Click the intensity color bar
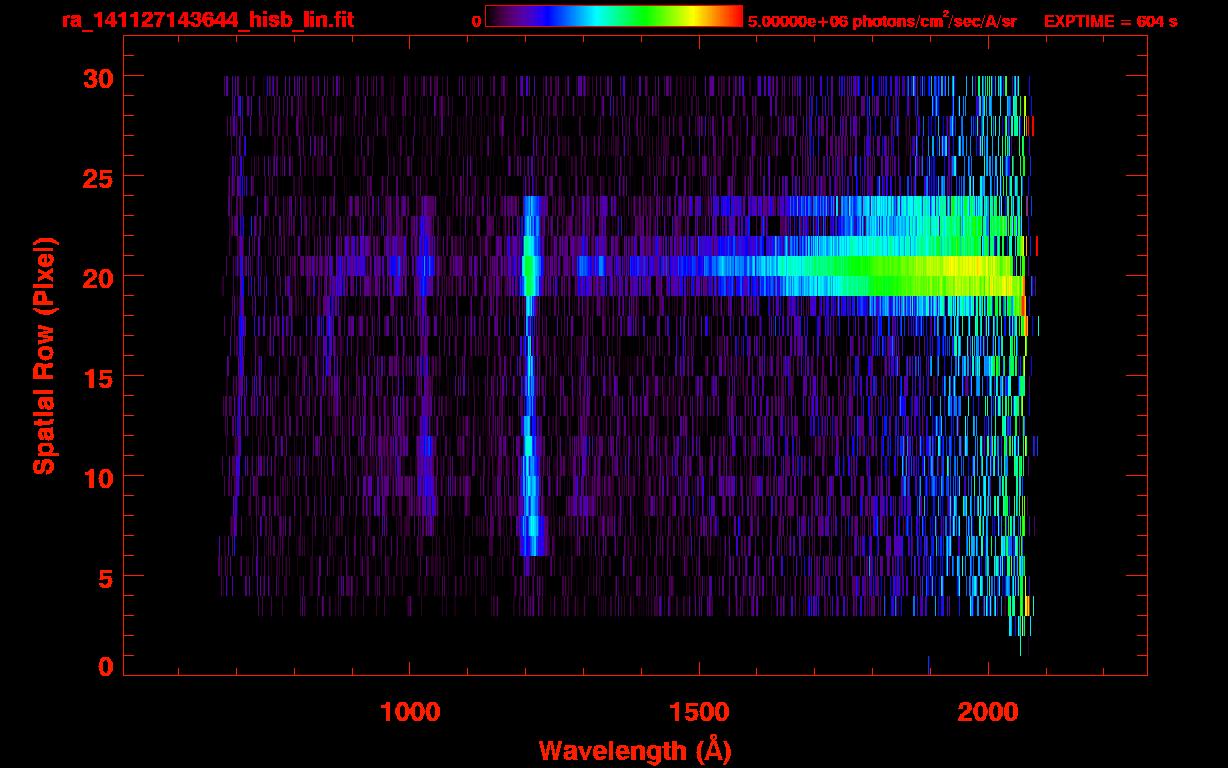 [x=614, y=16]
